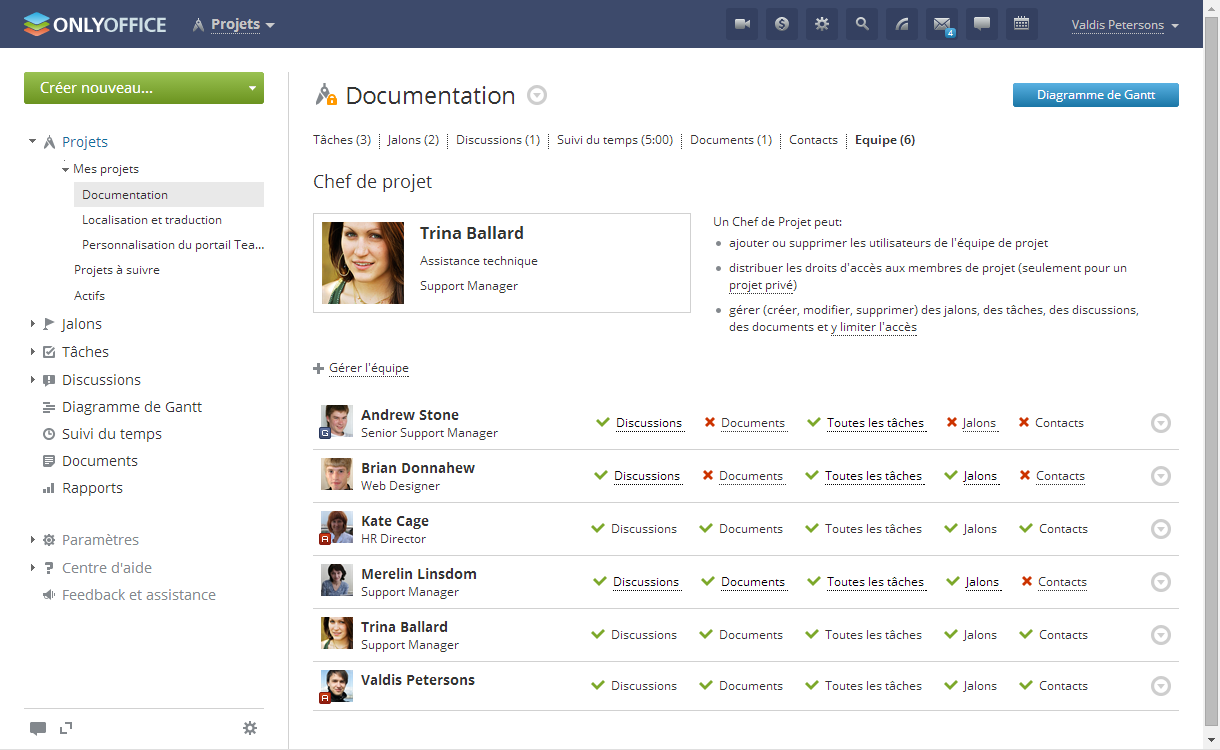Viewport: 1220px width, 750px height.
Task: Open actions menu for Kate Cage row
Action: pos(1160,529)
